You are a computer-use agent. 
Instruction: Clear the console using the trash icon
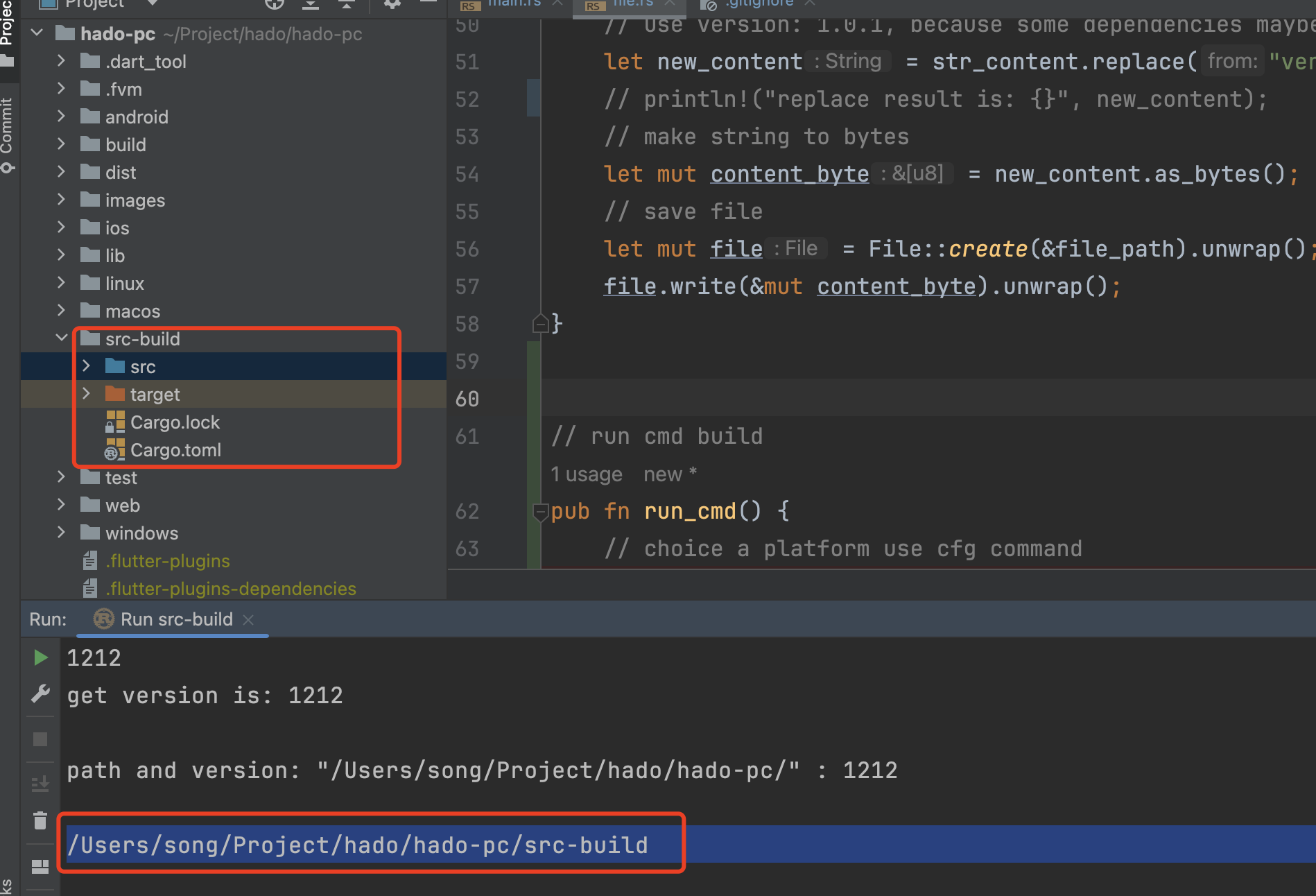point(40,820)
